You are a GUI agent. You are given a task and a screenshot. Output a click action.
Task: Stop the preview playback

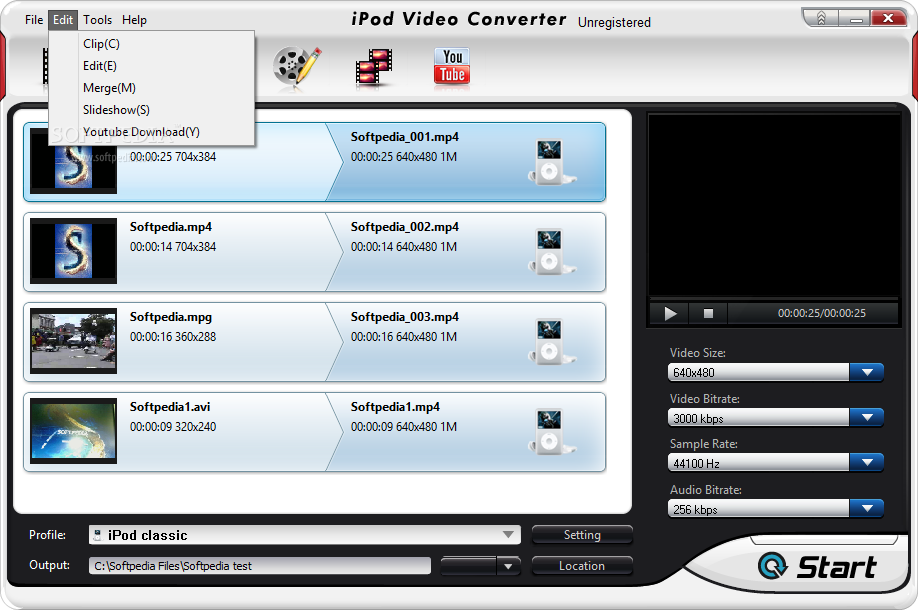coord(708,314)
